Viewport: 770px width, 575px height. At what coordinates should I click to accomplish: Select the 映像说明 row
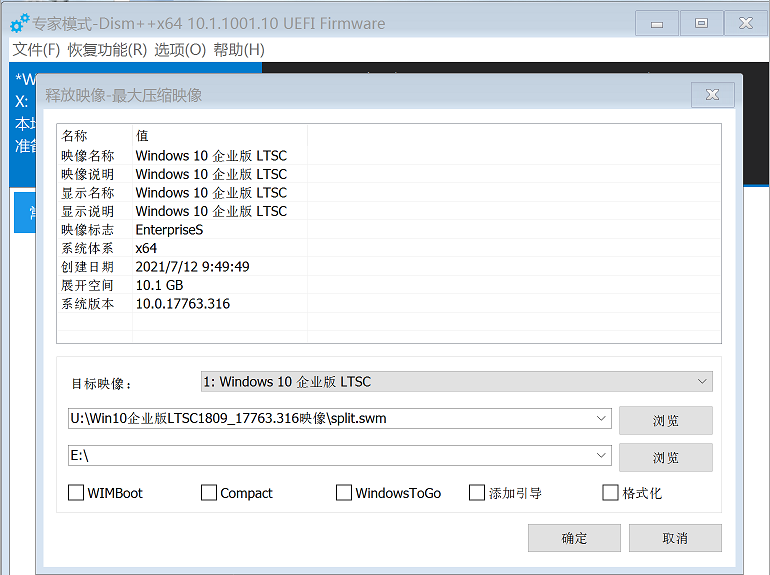click(x=389, y=174)
